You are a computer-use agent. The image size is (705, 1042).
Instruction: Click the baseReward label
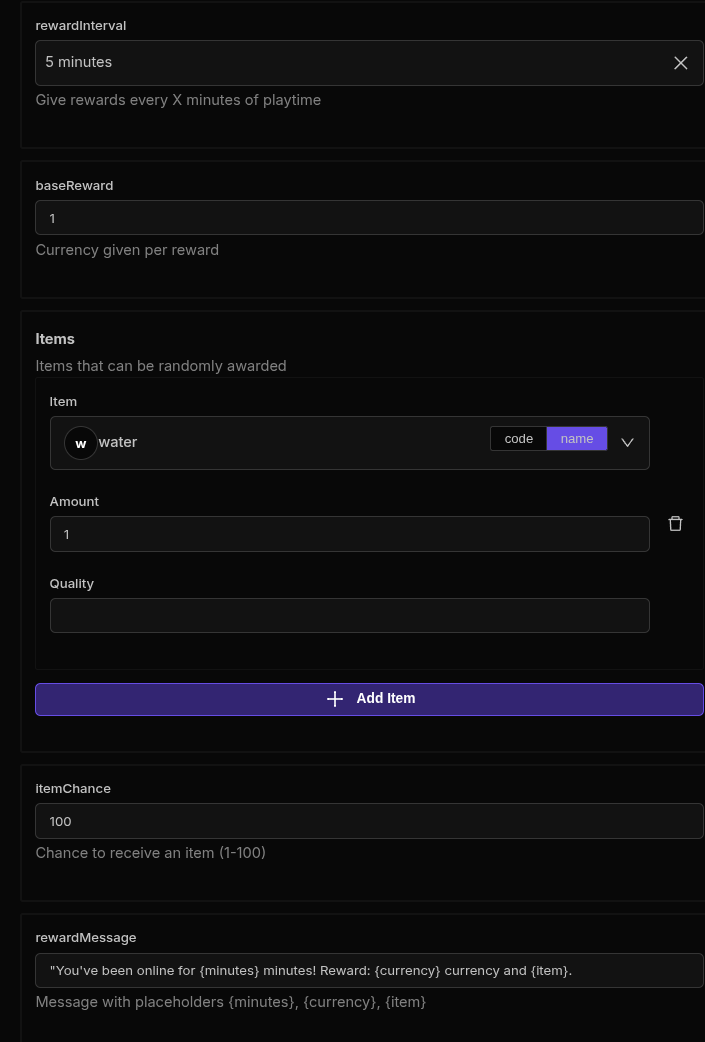point(74,186)
